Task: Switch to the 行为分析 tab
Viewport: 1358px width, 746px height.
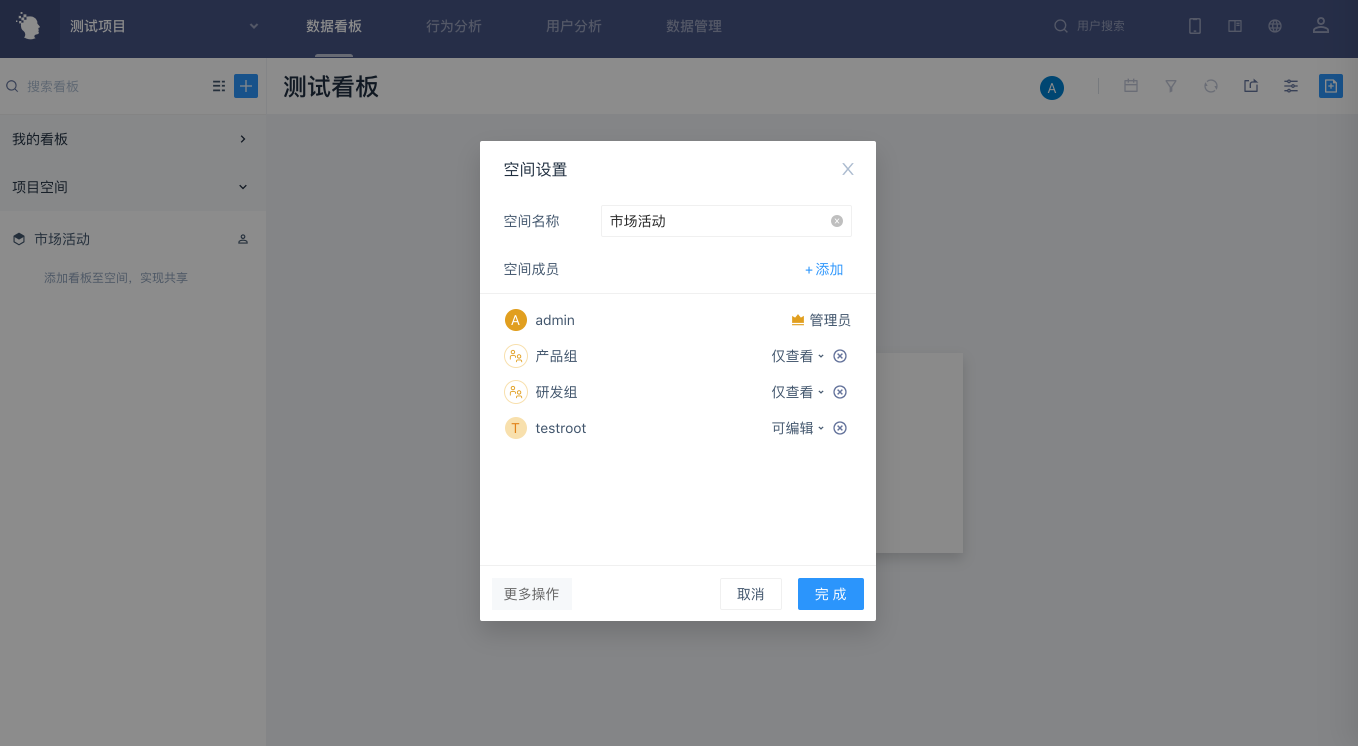Action: [454, 27]
